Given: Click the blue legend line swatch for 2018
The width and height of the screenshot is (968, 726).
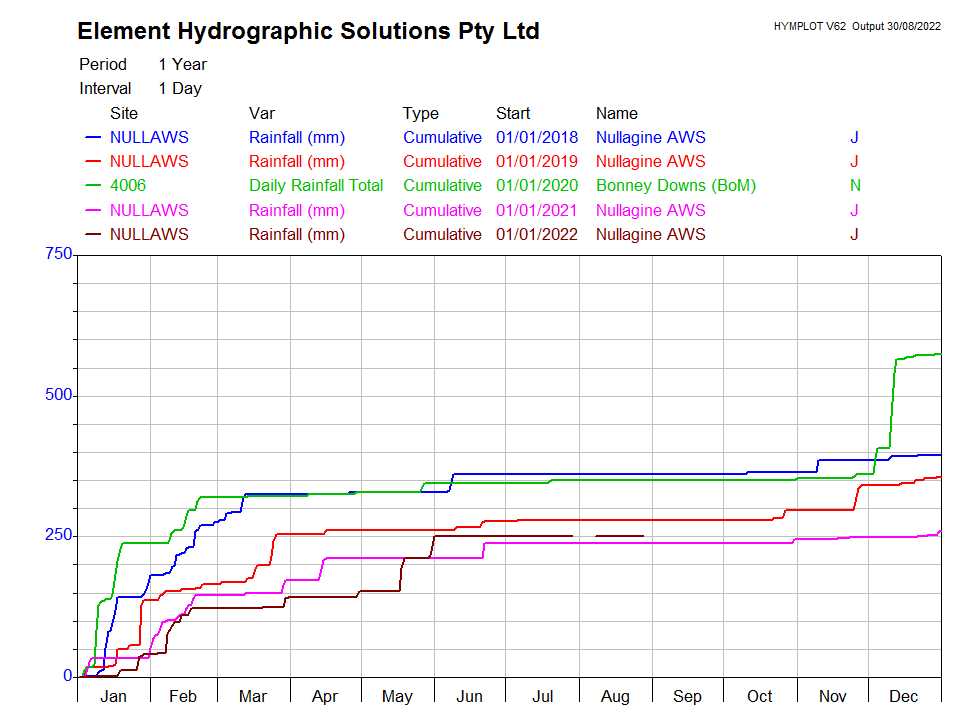Looking at the screenshot, I should 94,138.
